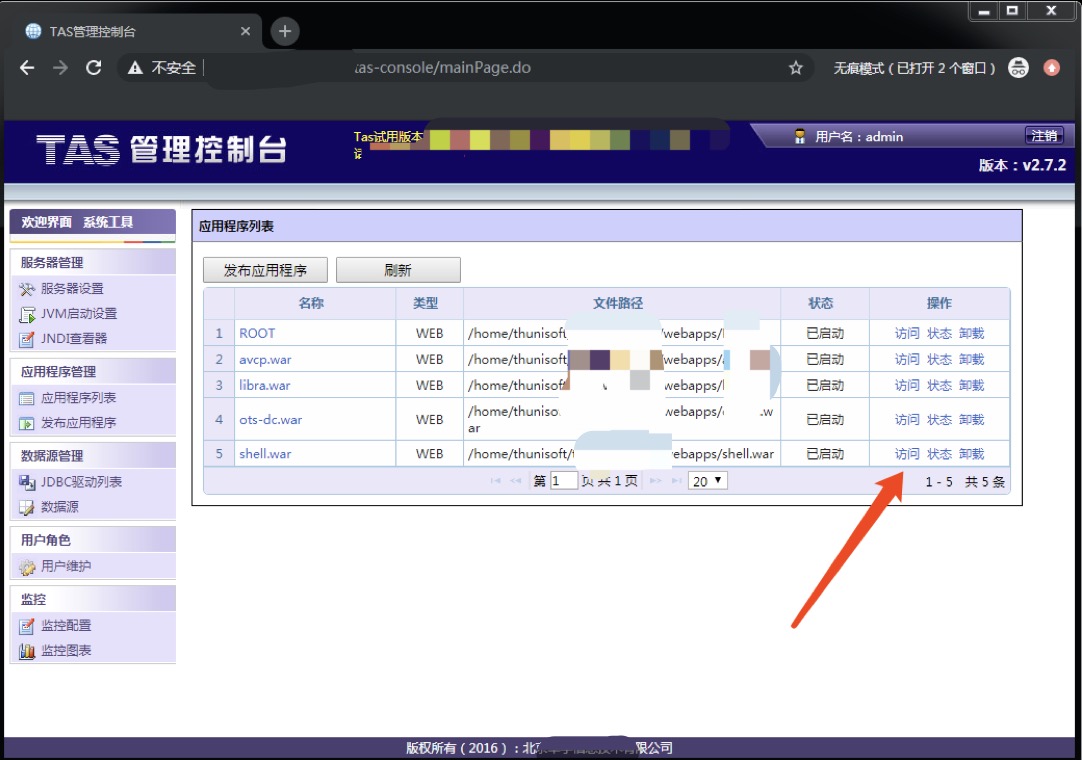1082x760 pixels.
Task: Open 应用程序列表 in the sidebar
Action: coord(78,398)
